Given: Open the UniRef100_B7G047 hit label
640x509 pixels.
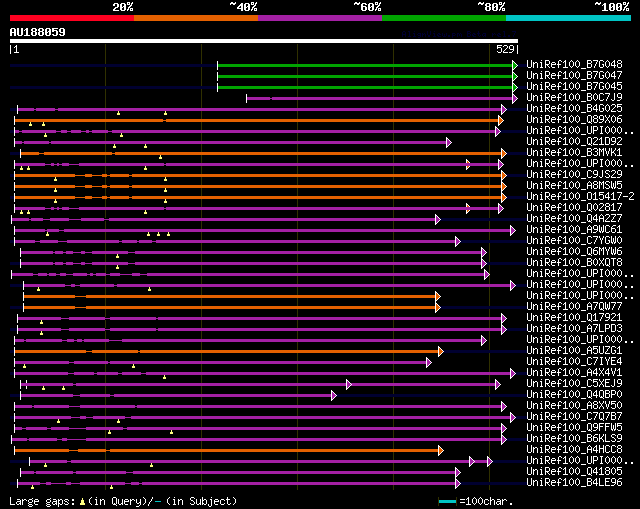Looking at the screenshot, I should (x=574, y=76).
